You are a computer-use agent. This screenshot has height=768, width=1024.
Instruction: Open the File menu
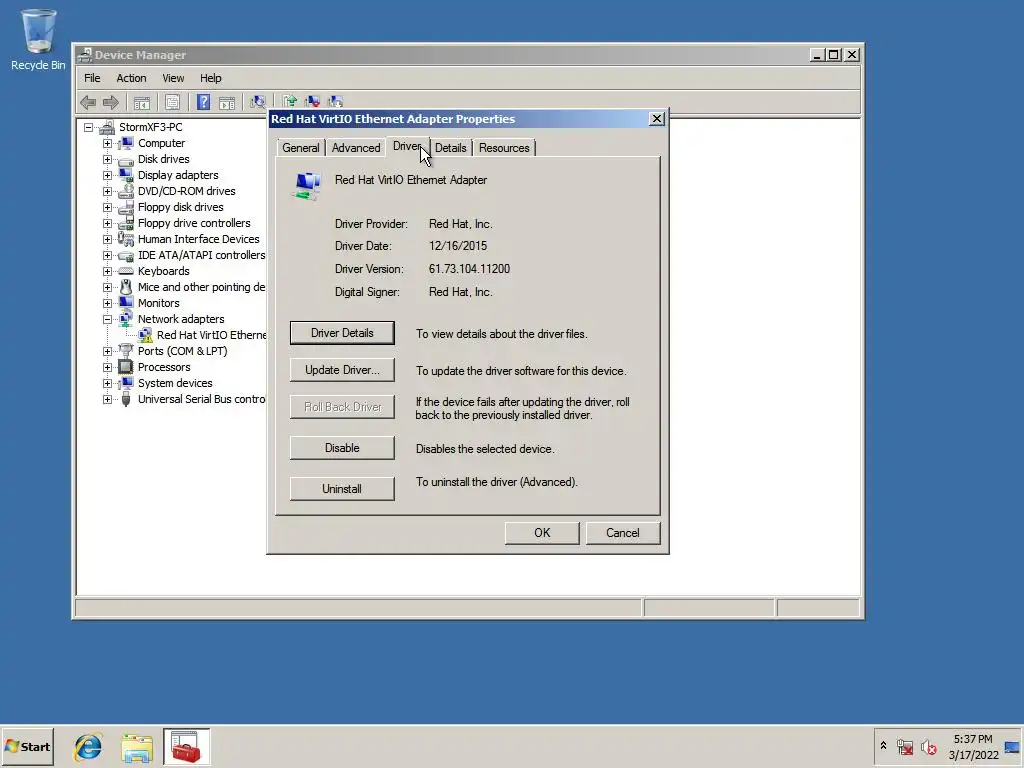pos(92,78)
